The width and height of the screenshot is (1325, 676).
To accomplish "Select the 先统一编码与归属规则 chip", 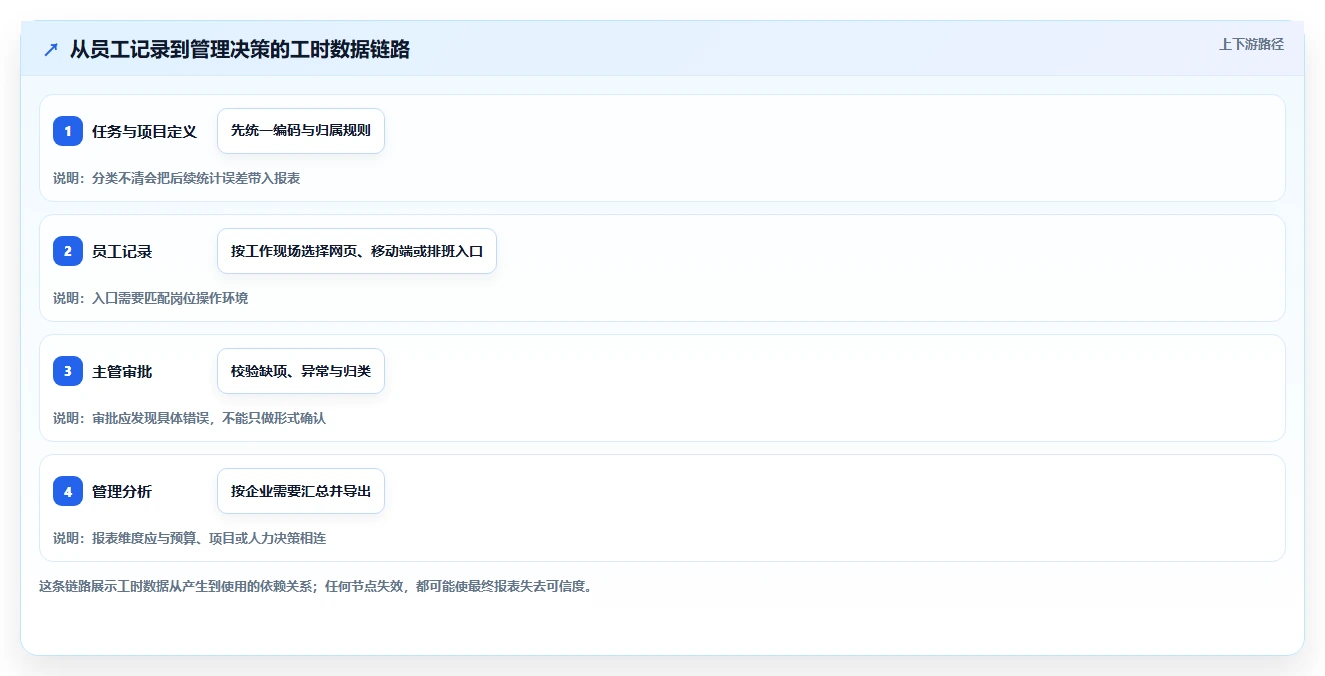I will pos(301,131).
